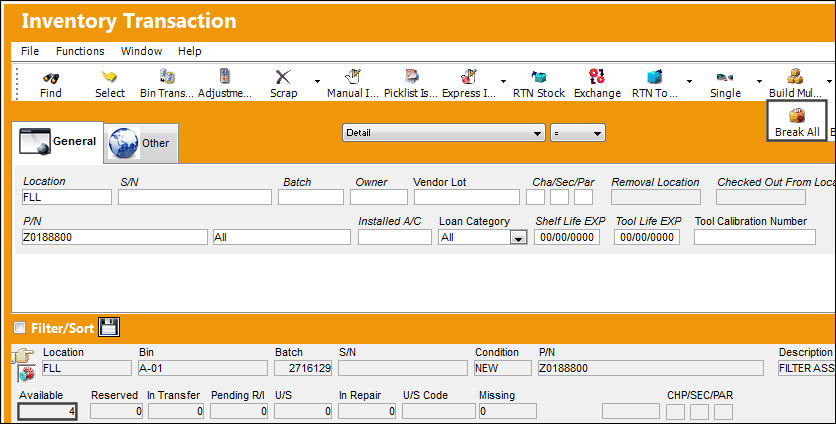
Task: Open the Loan Category dropdown
Action: (x=518, y=237)
